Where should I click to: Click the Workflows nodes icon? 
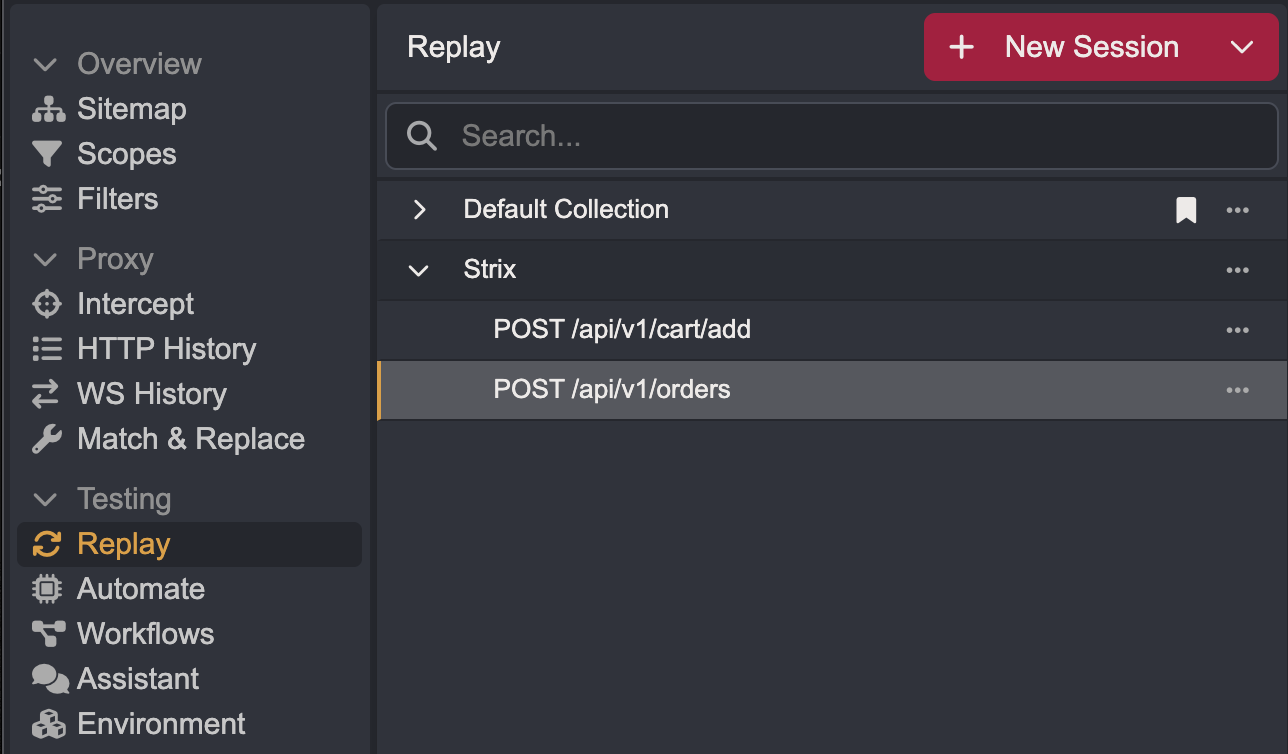pyautogui.click(x=47, y=634)
